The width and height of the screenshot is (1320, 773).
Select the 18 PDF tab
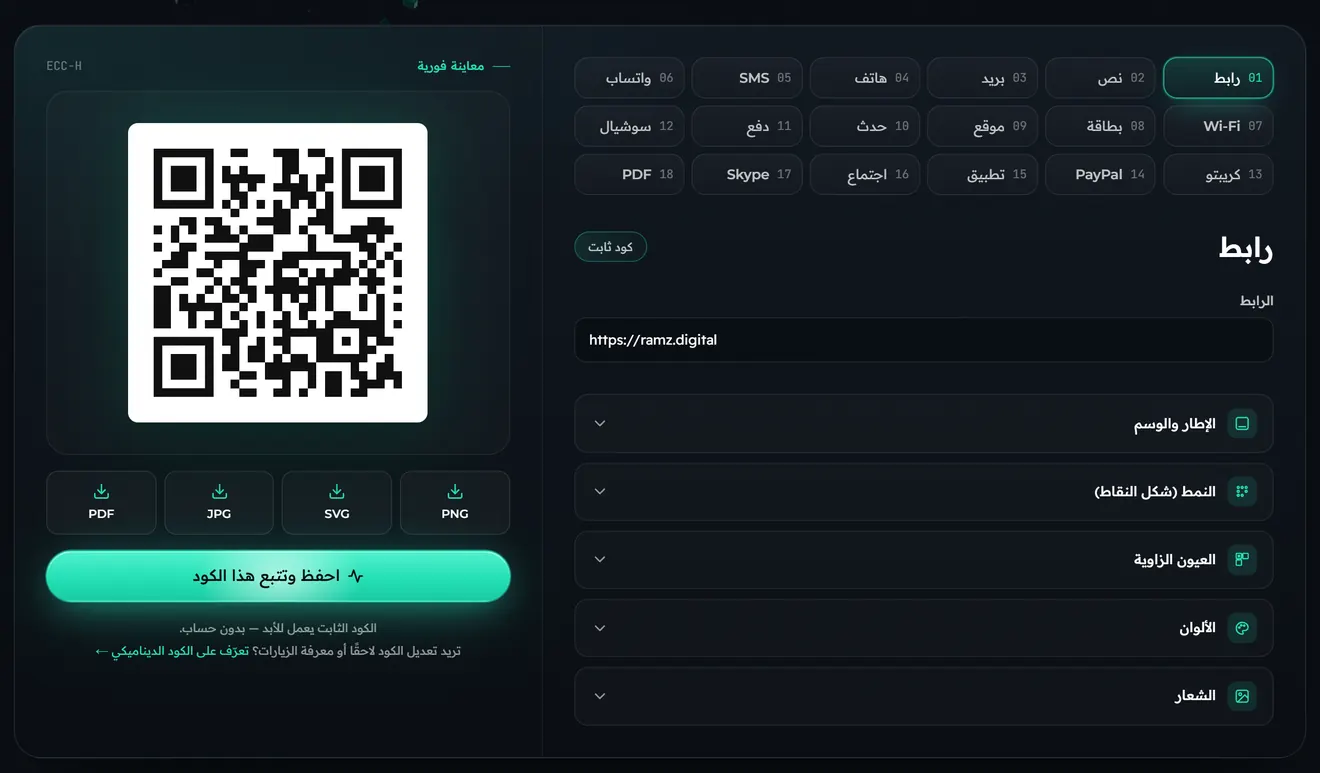[x=630, y=174]
